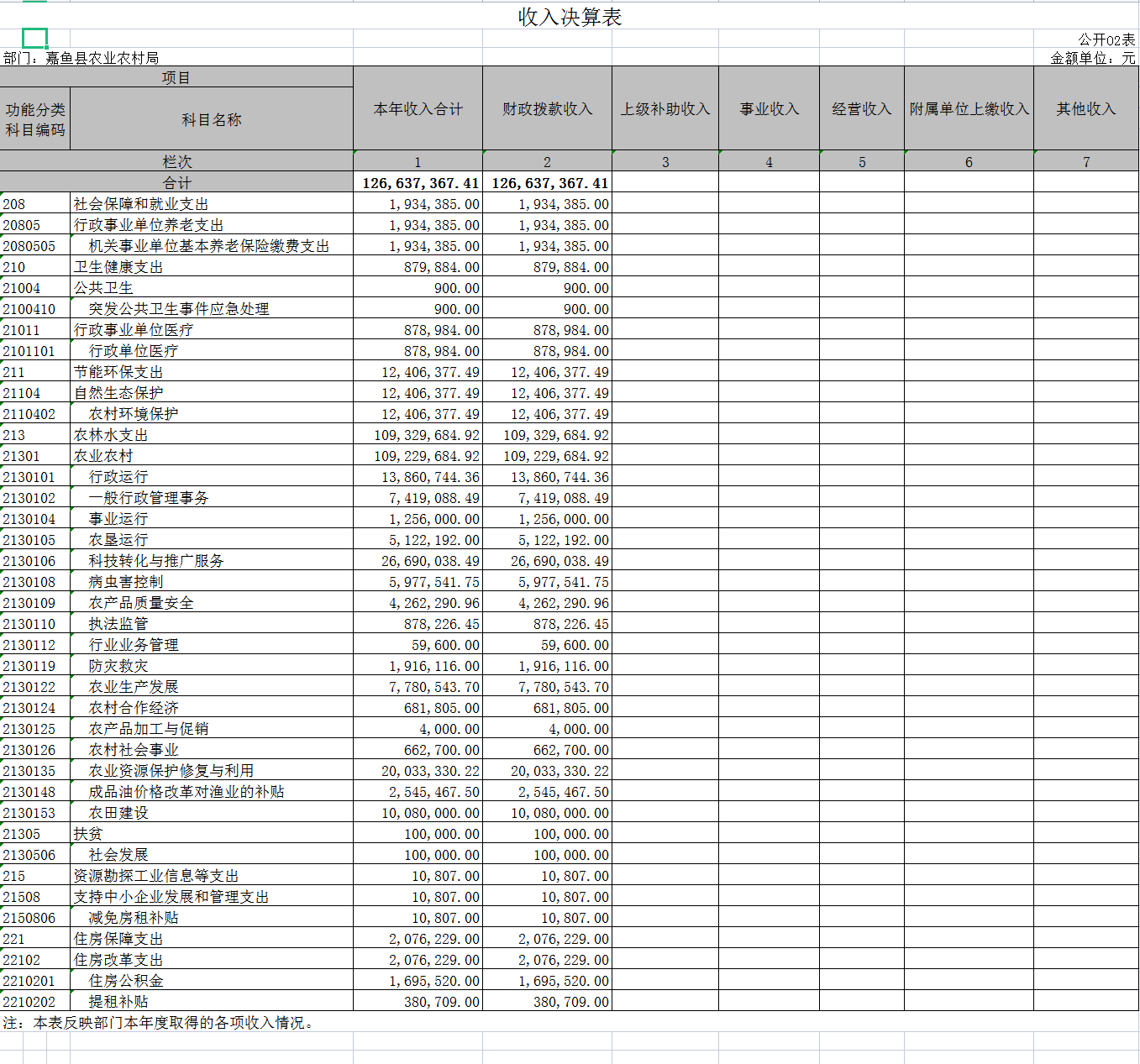The width and height of the screenshot is (1140, 1064).
Task: Select the 突发公共卫生事件应急处理 cell
Action: click(x=178, y=309)
